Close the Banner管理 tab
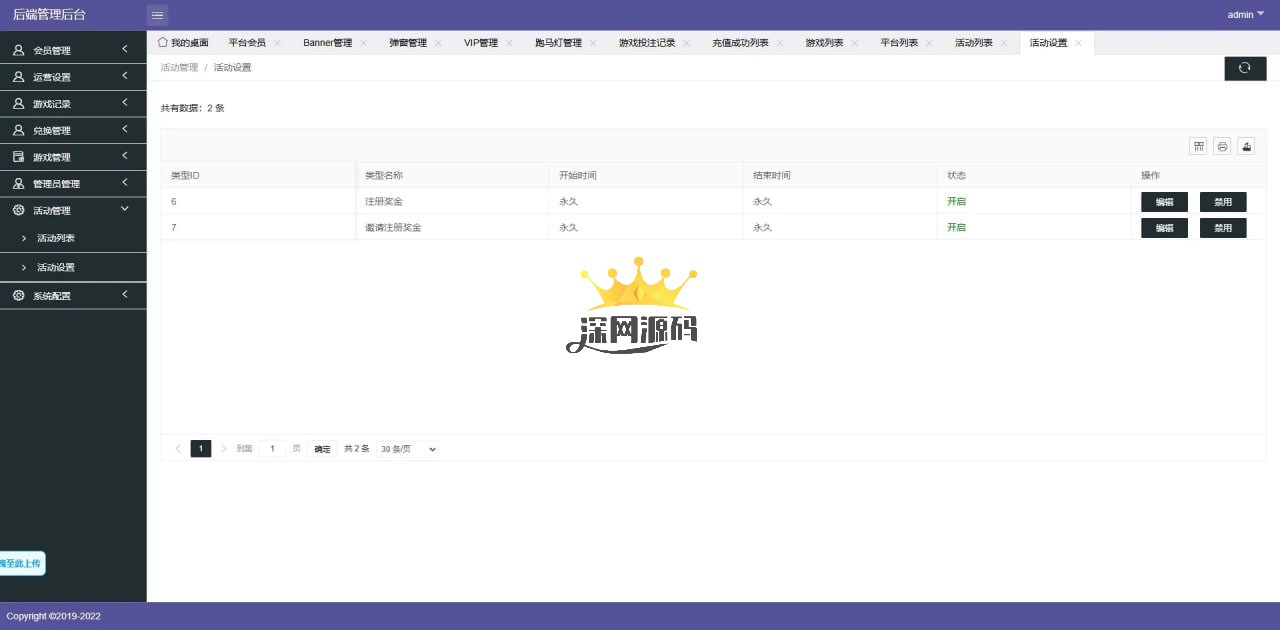Image resolution: width=1280 pixels, height=630 pixels. 364,43
